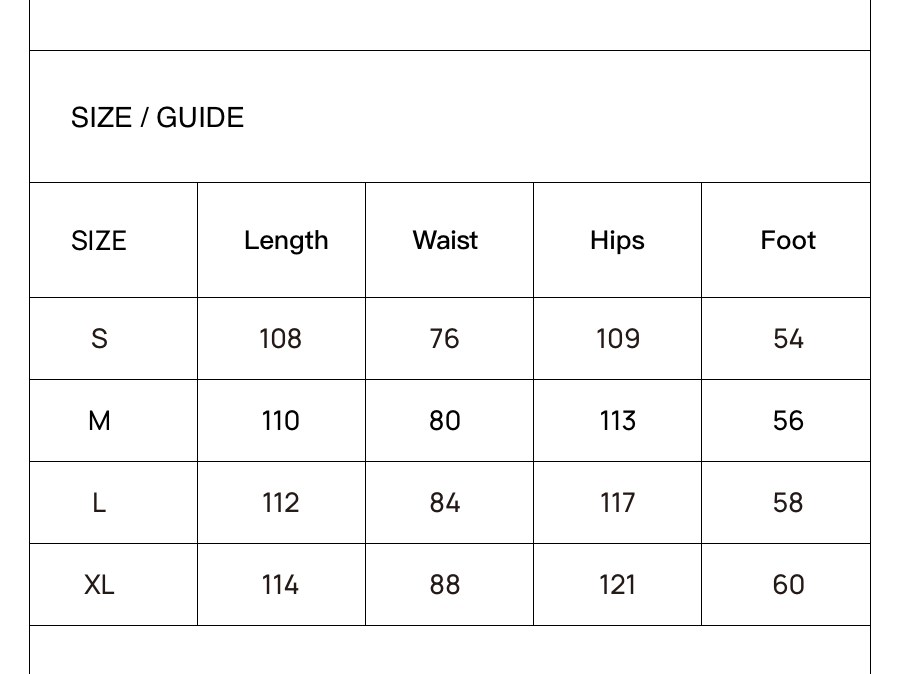
Task: Select the M size row label
Action: 99,421
